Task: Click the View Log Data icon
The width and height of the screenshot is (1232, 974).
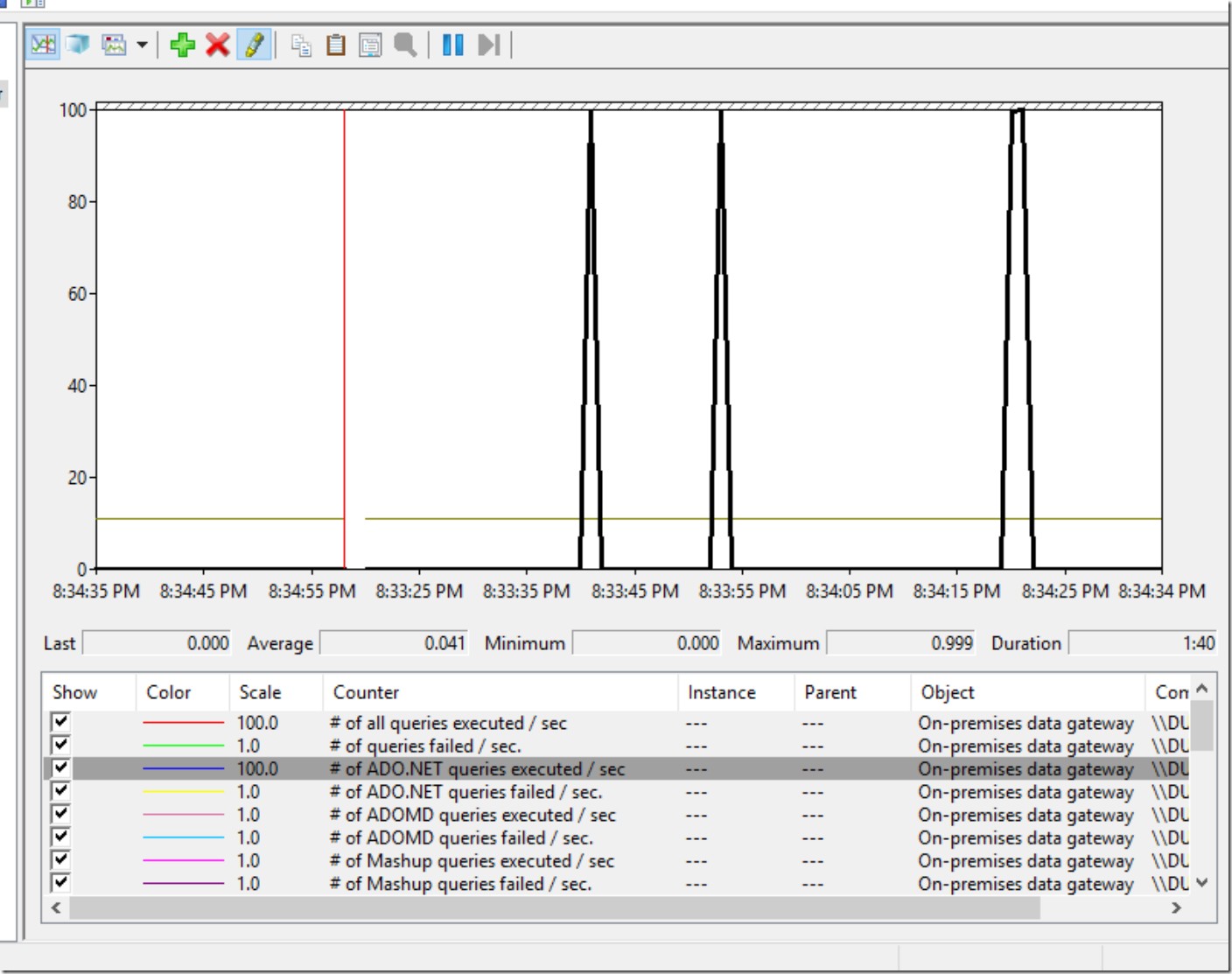Action: pyautogui.click(x=79, y=45)
